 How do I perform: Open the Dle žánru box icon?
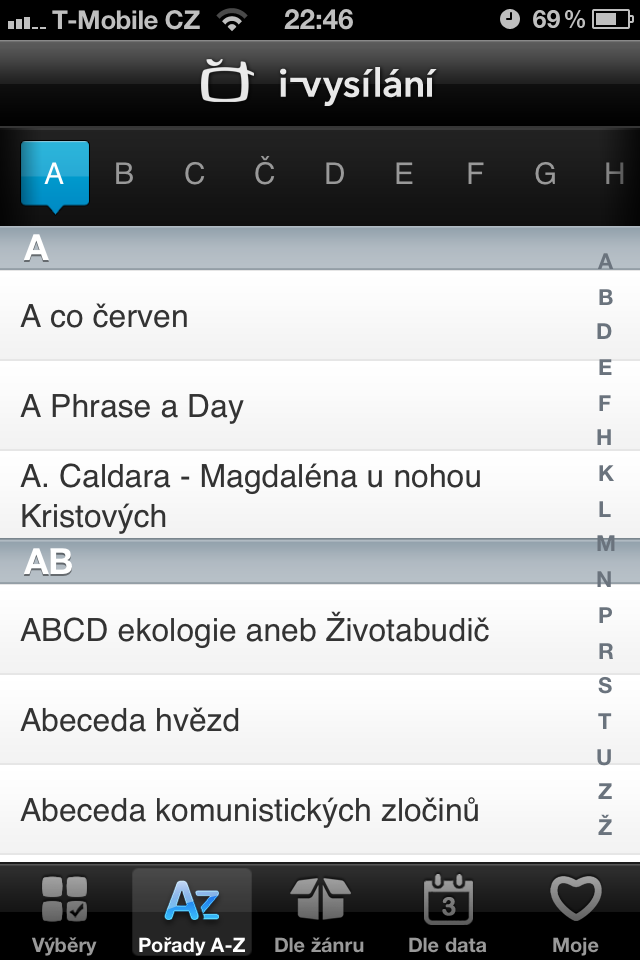click(319, 897)
